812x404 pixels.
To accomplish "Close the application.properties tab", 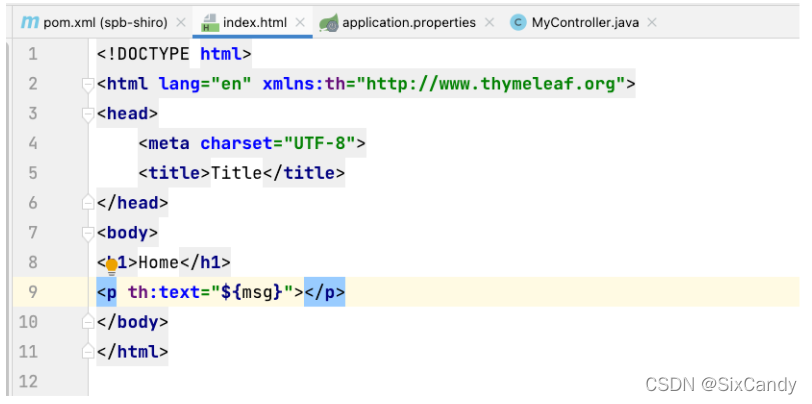I will click(x=489, y=23).
